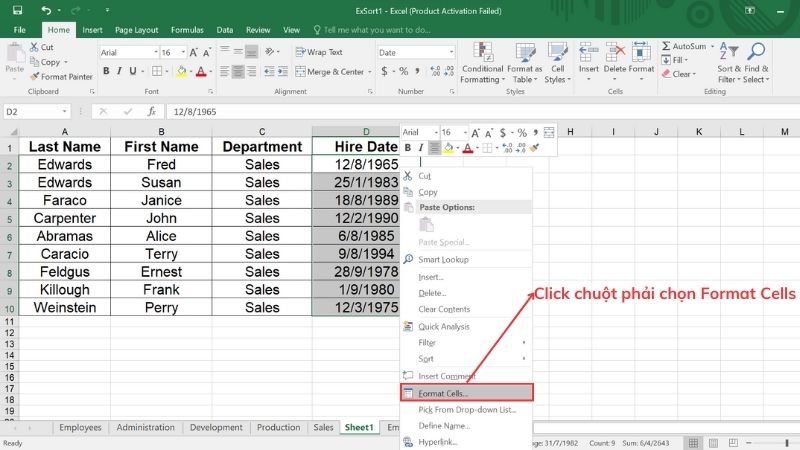Click the Increase Indent icon in ribbon

click(x=283, y=71)
